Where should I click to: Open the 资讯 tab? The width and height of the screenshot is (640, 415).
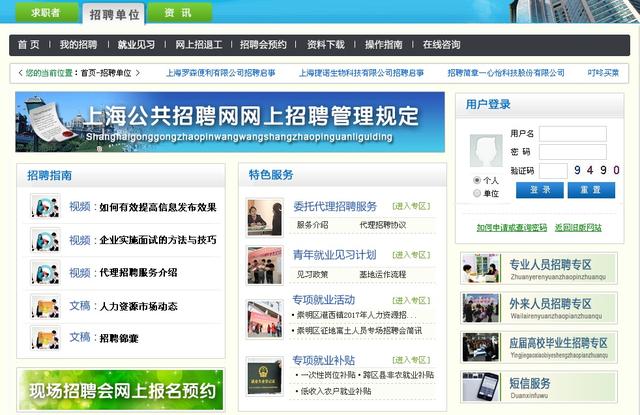[180, 13]
